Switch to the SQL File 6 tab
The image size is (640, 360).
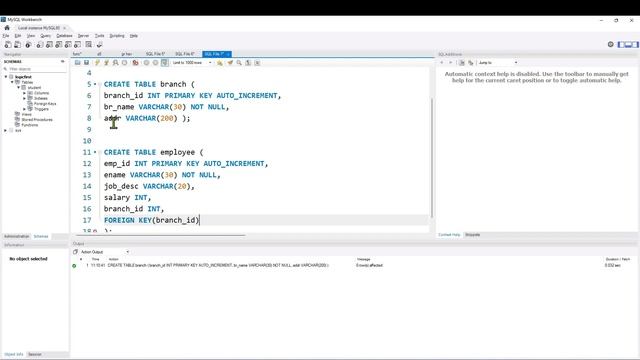coord(185,54)
